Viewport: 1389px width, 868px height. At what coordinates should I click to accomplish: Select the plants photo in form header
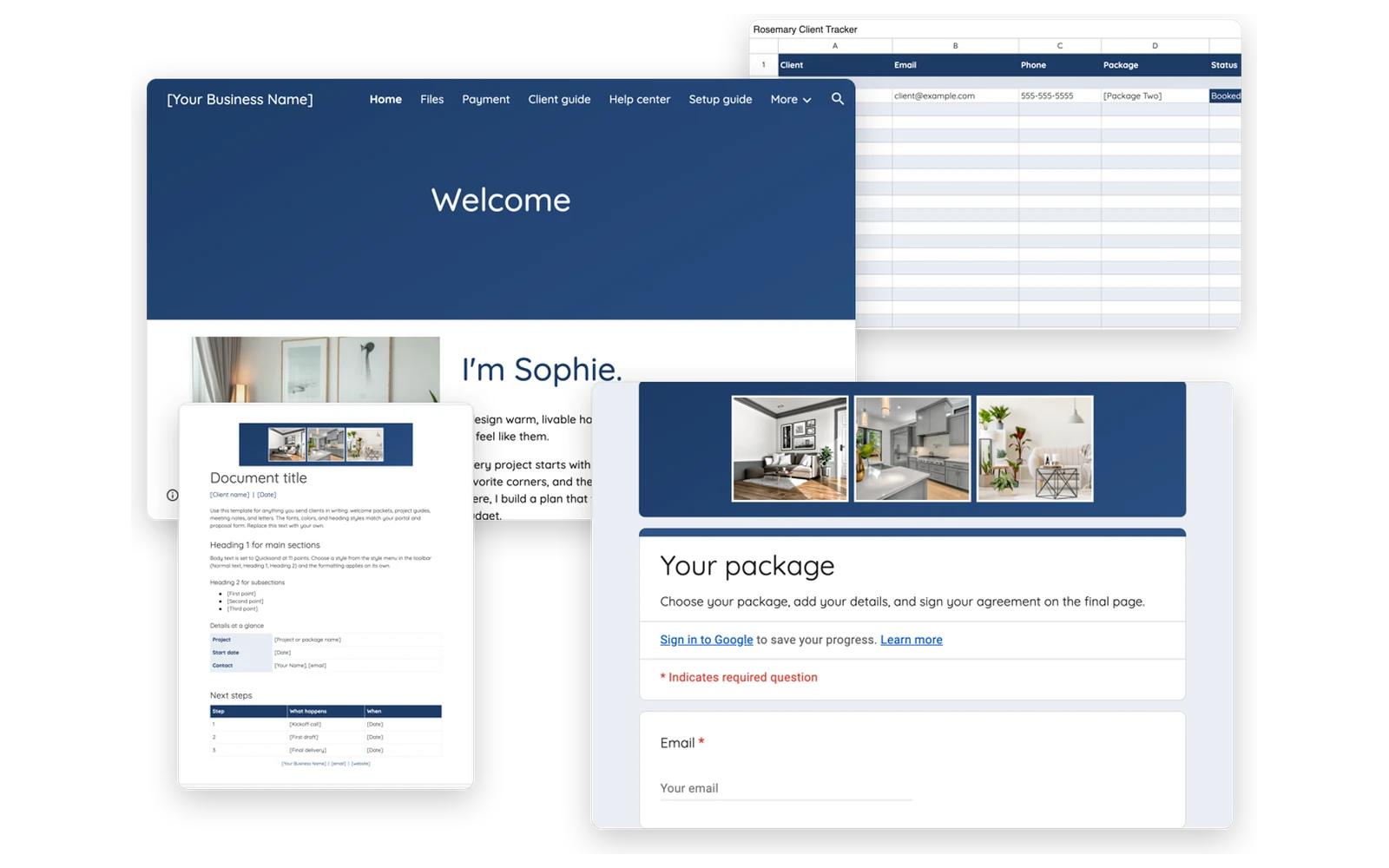(x=1034, y=449)
